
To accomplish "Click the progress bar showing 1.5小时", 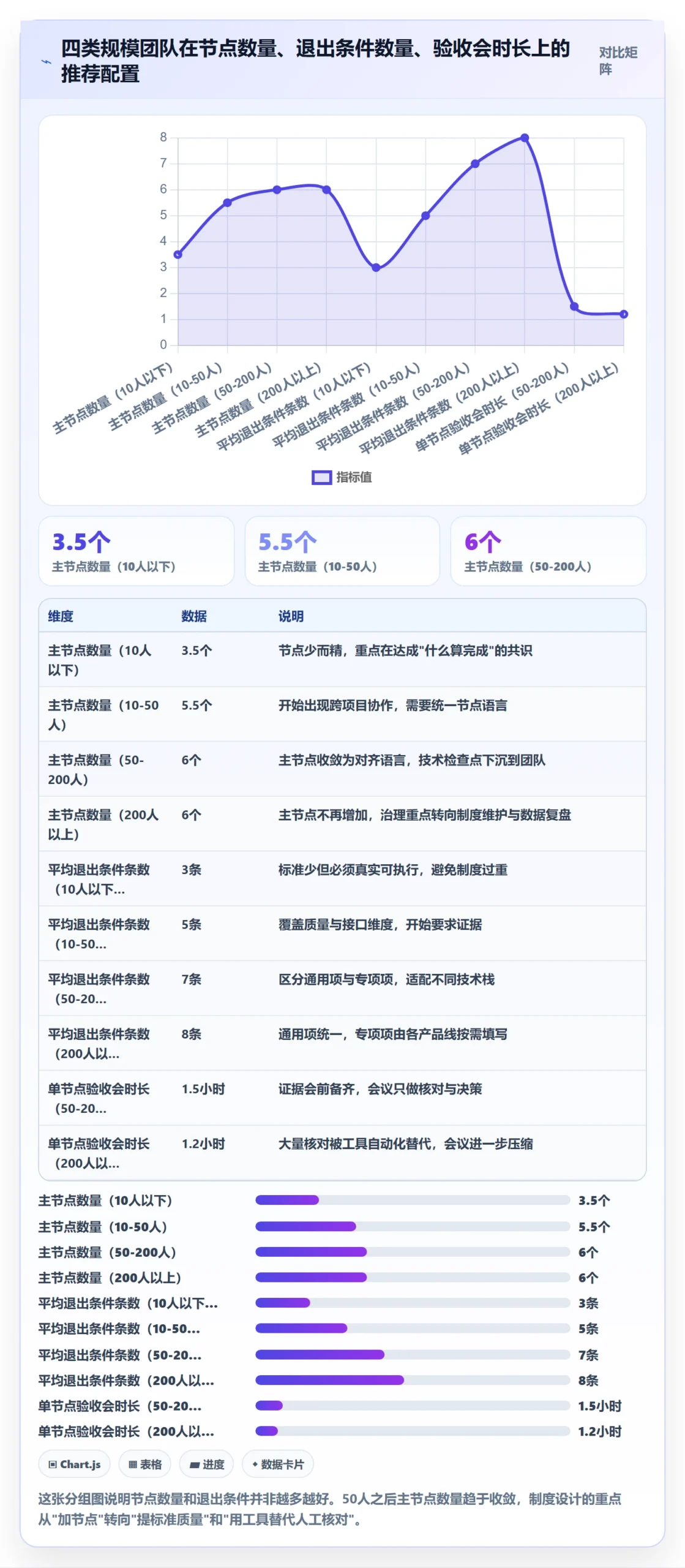I will pos(413,1406).
